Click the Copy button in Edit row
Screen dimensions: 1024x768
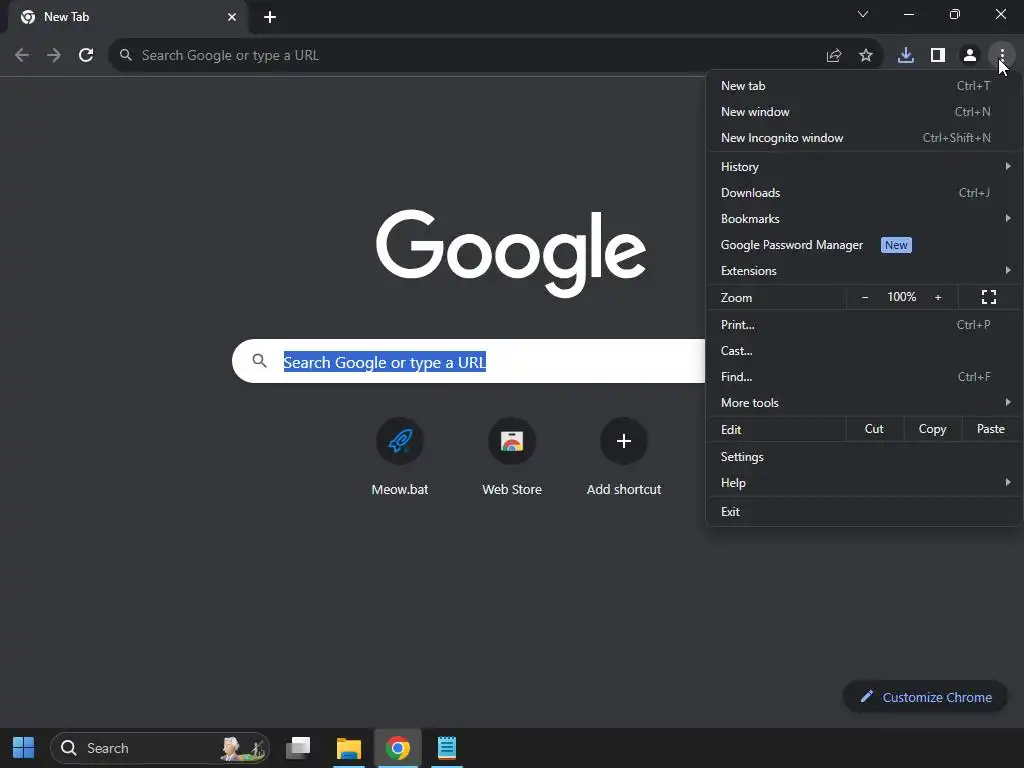tap(933, 429)
